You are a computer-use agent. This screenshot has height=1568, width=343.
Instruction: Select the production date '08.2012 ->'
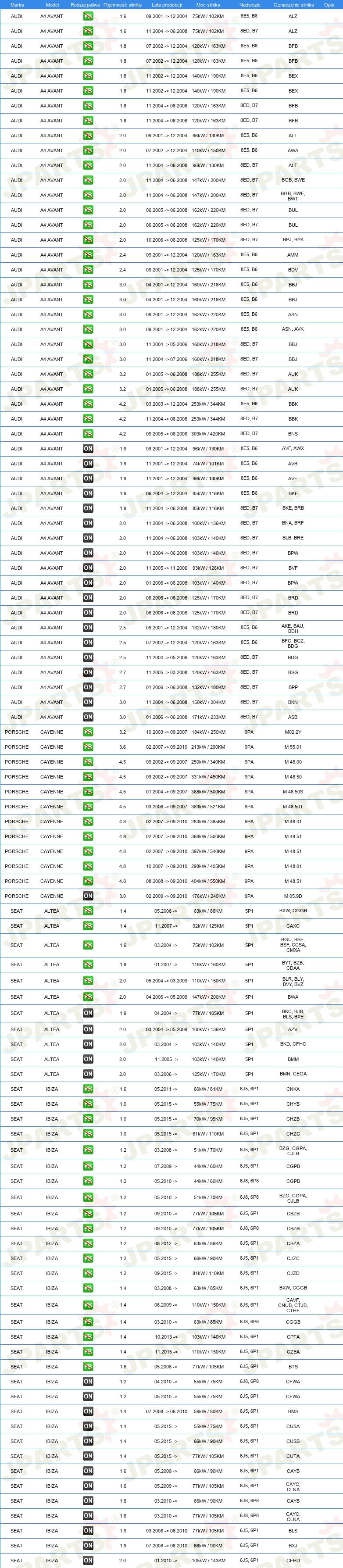(166, 1243)
